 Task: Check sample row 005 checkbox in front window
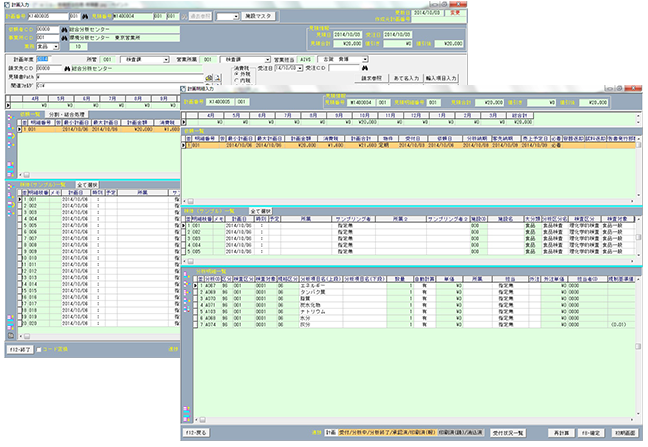click(184, 252)
